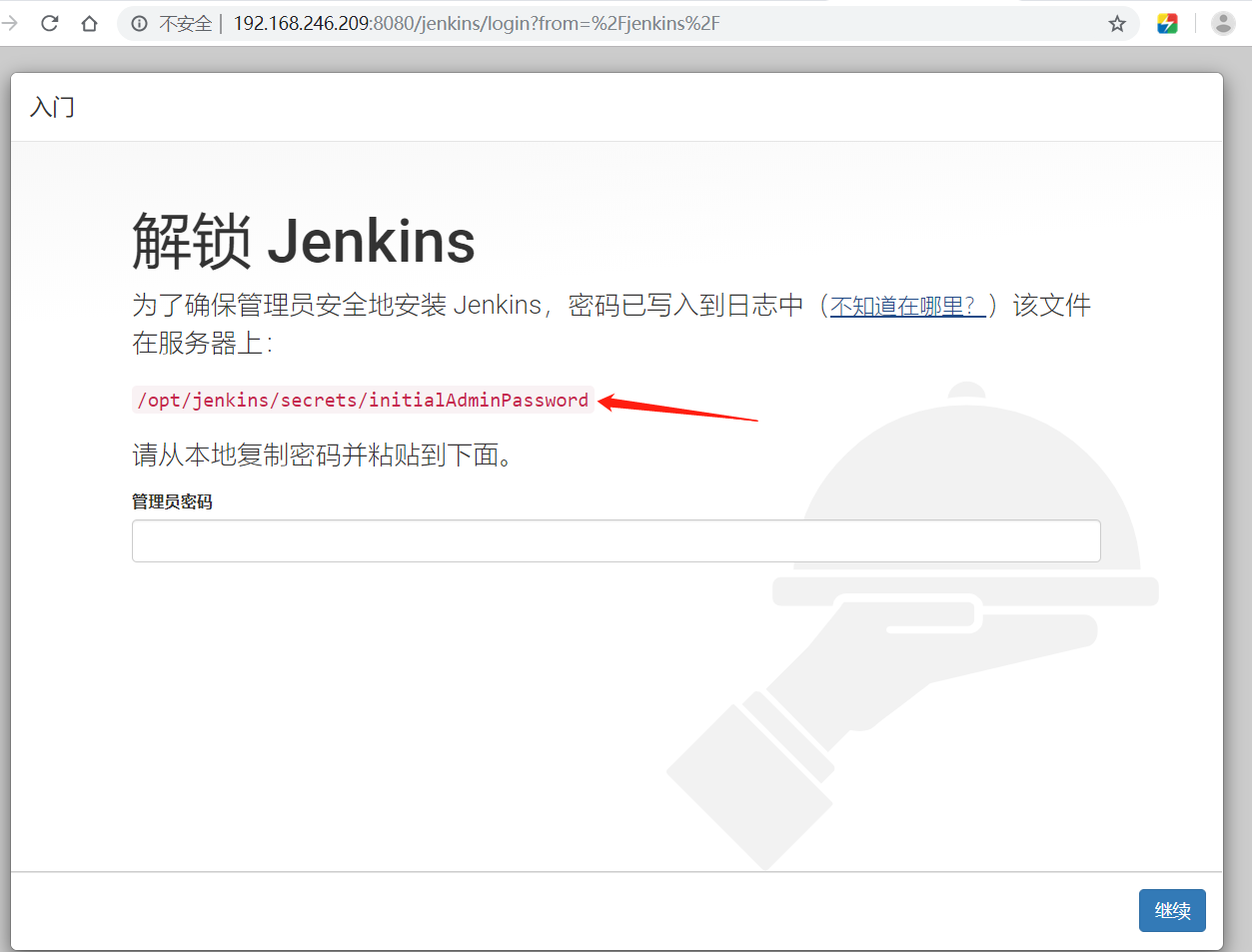Viewport: 1252px width, 952px height.
Task: Open the colorful browser extension icon
Action: (1167, 23)
